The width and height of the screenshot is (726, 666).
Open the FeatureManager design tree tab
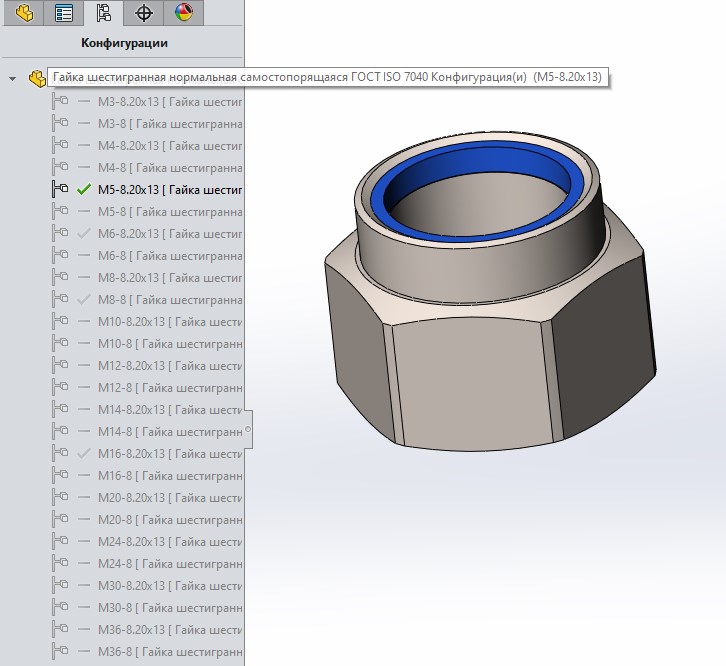tap(24, 13)
